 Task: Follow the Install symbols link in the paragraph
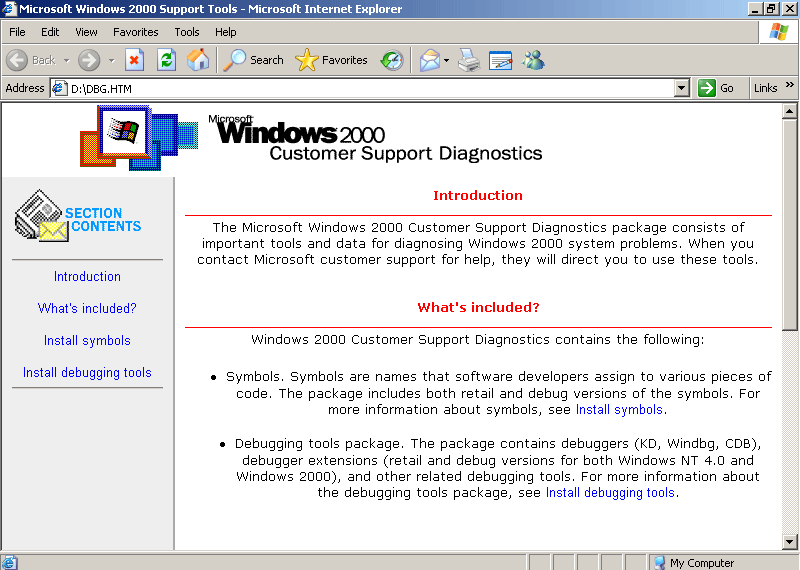[619, 410]
